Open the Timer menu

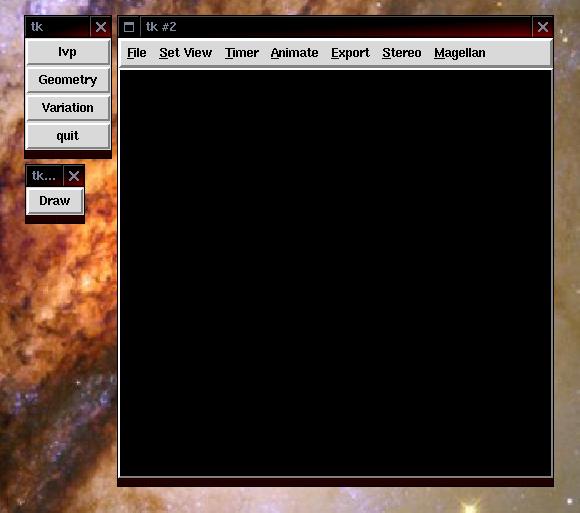tap(242, 53)
